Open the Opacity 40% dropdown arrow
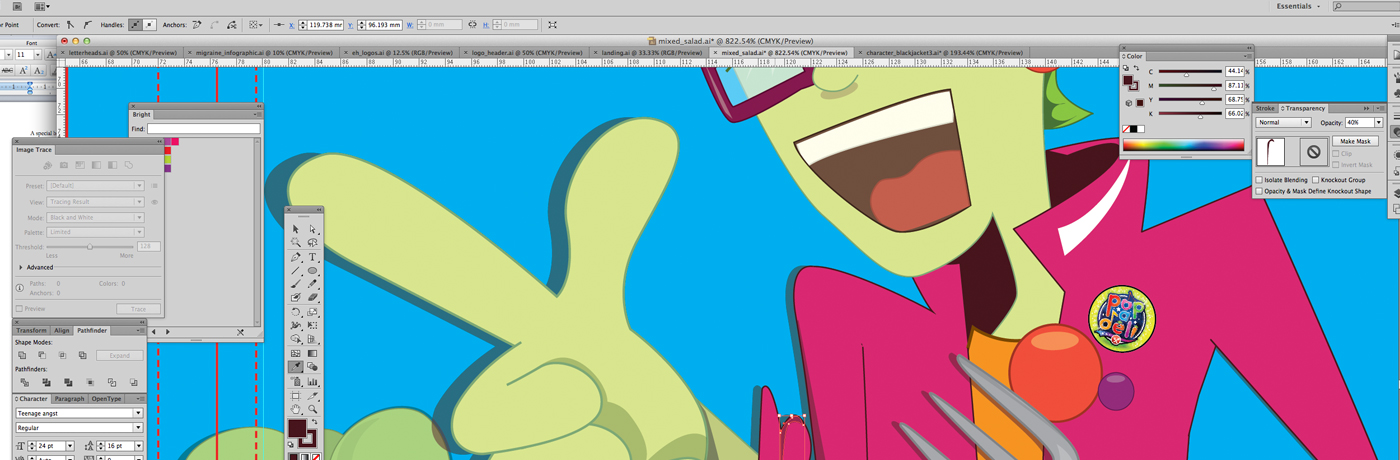The image size is (1400, 460). tap(1379, 123)
